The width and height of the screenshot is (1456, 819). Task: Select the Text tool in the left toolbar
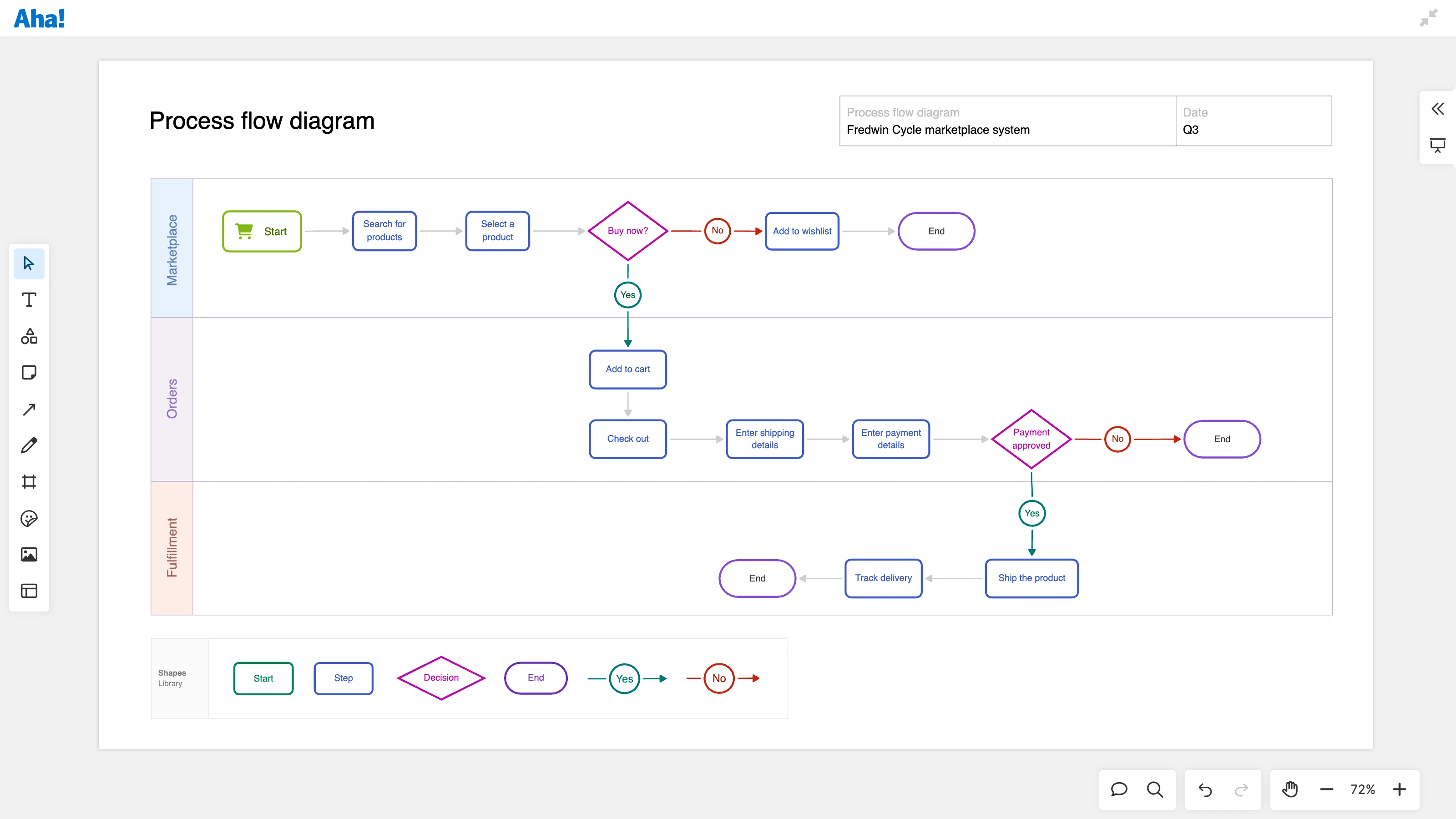click(29, 299)
